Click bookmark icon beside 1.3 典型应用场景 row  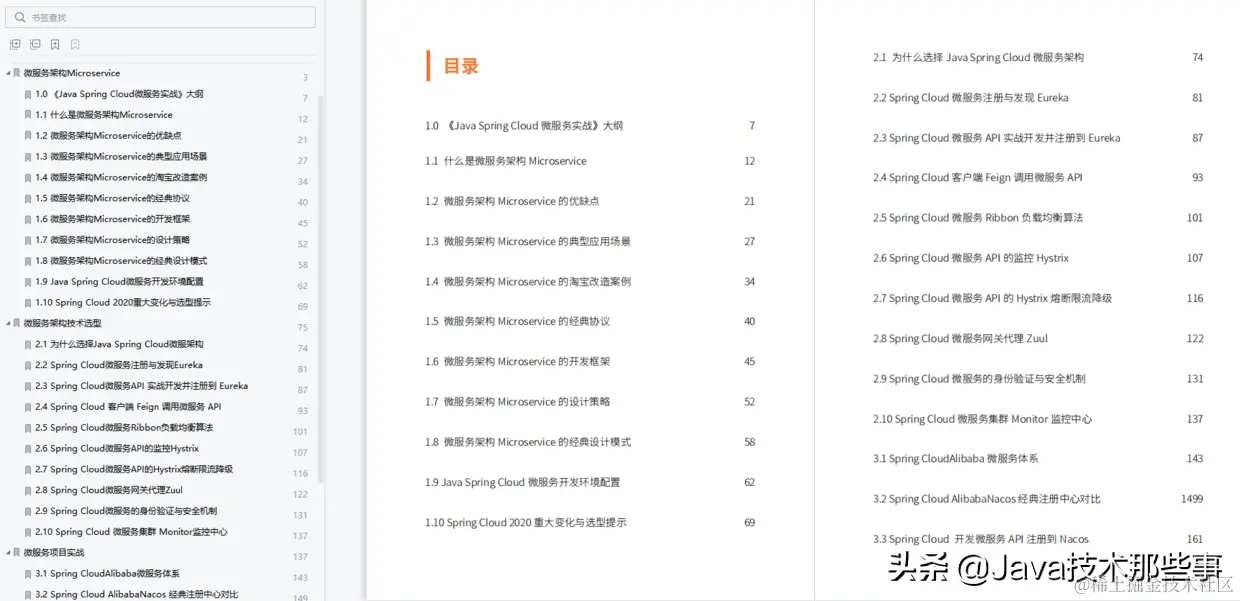(28, 157)
